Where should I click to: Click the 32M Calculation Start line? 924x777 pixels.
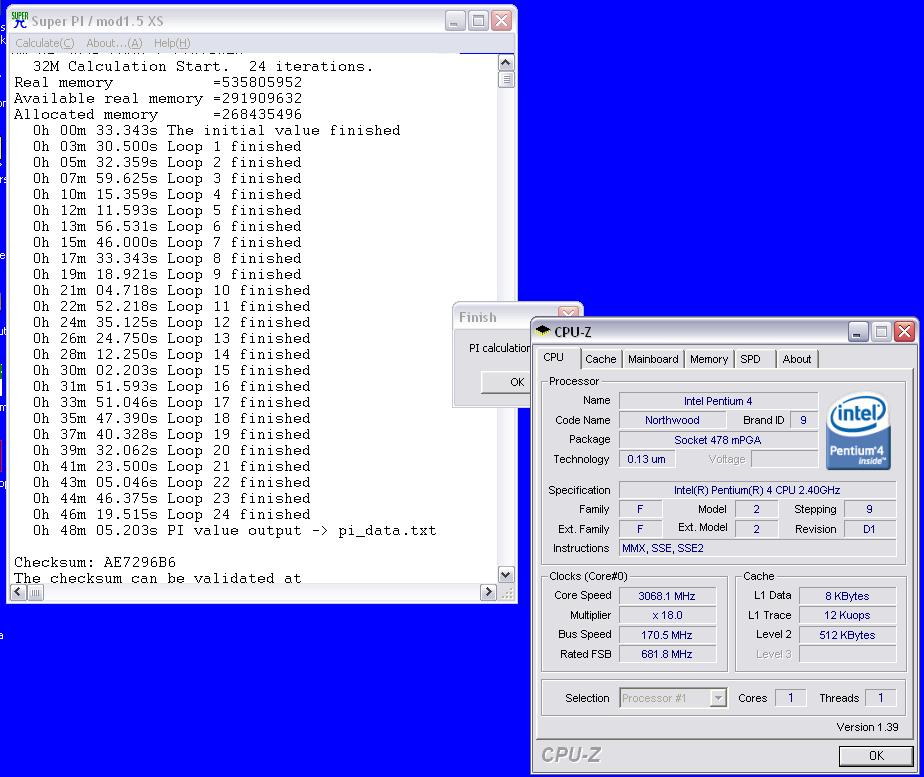[x=203, y=66]
